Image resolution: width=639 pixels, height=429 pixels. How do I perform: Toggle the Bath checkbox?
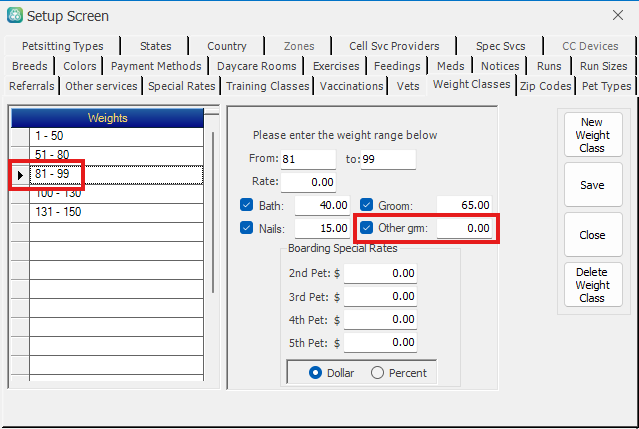point(247,205)
